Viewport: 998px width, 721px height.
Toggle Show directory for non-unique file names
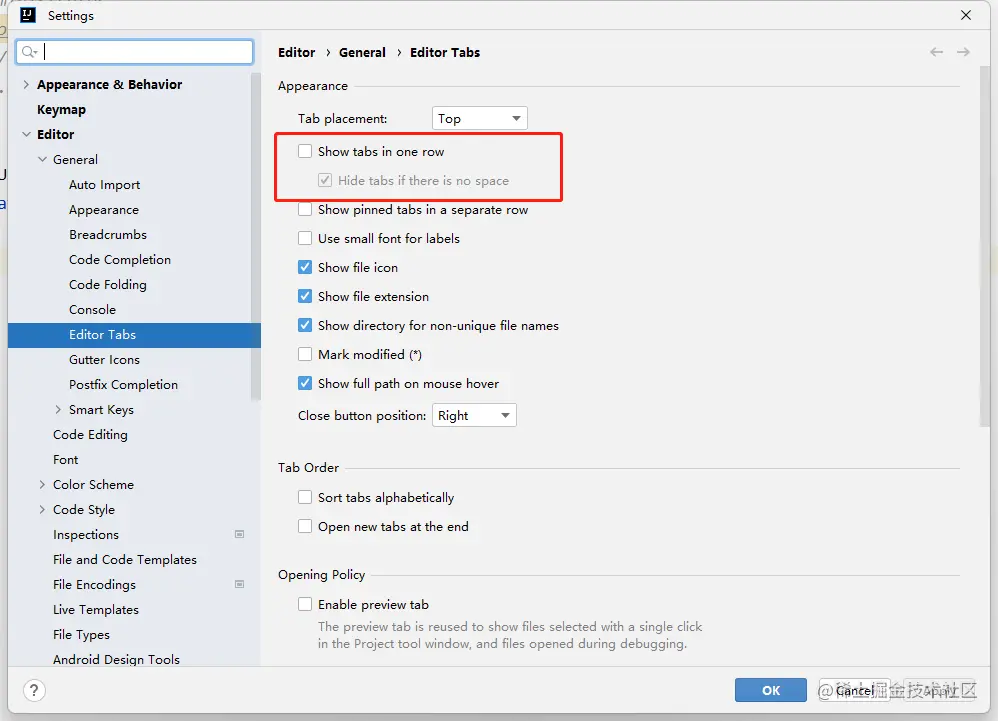click(305, 325)
